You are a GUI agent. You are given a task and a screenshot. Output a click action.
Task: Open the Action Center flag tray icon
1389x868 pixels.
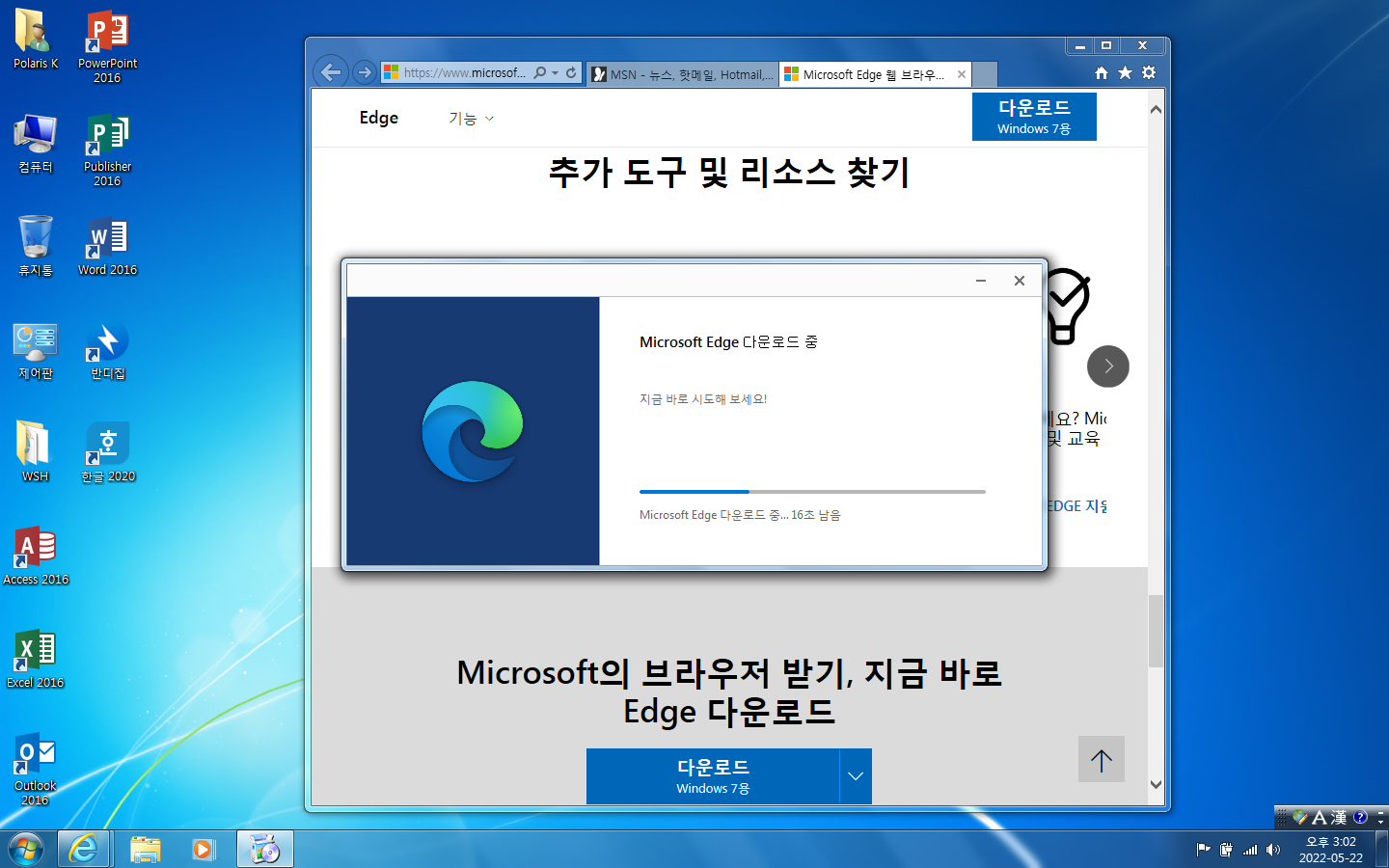tap(1203, 850)
